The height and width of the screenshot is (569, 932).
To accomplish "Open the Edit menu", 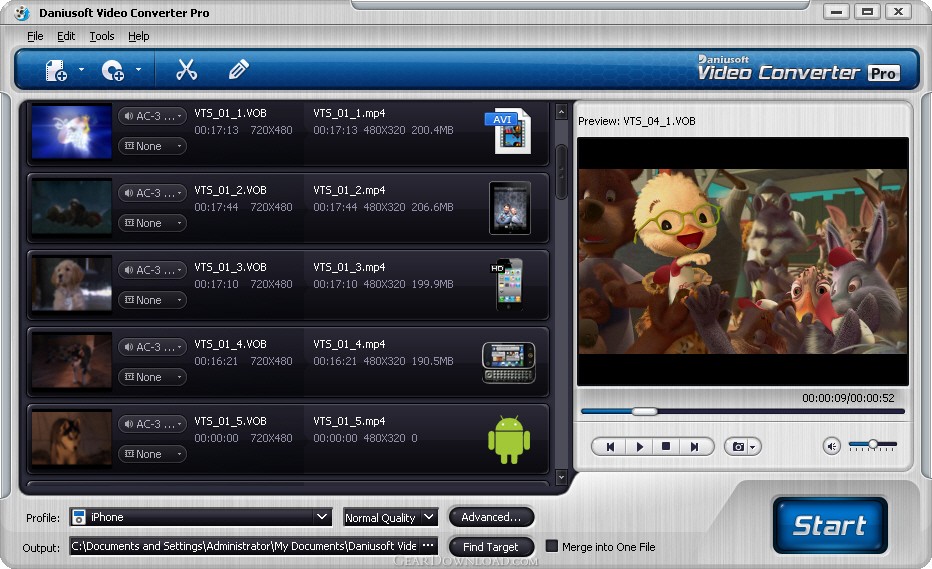I will coord(66,36).
